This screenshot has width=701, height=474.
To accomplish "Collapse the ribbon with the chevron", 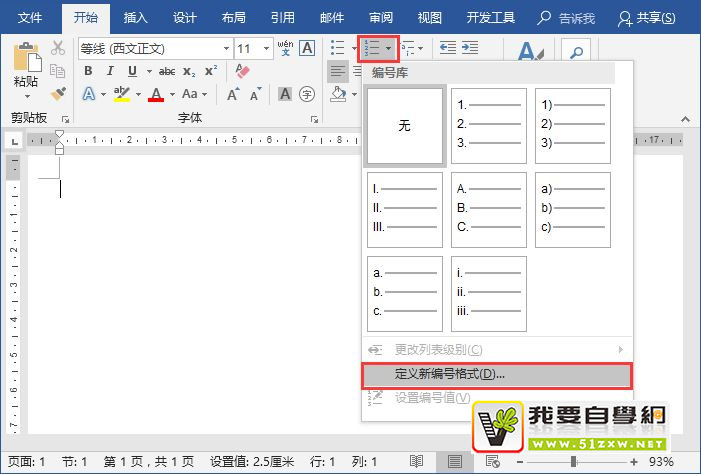I will click(685, 119).
